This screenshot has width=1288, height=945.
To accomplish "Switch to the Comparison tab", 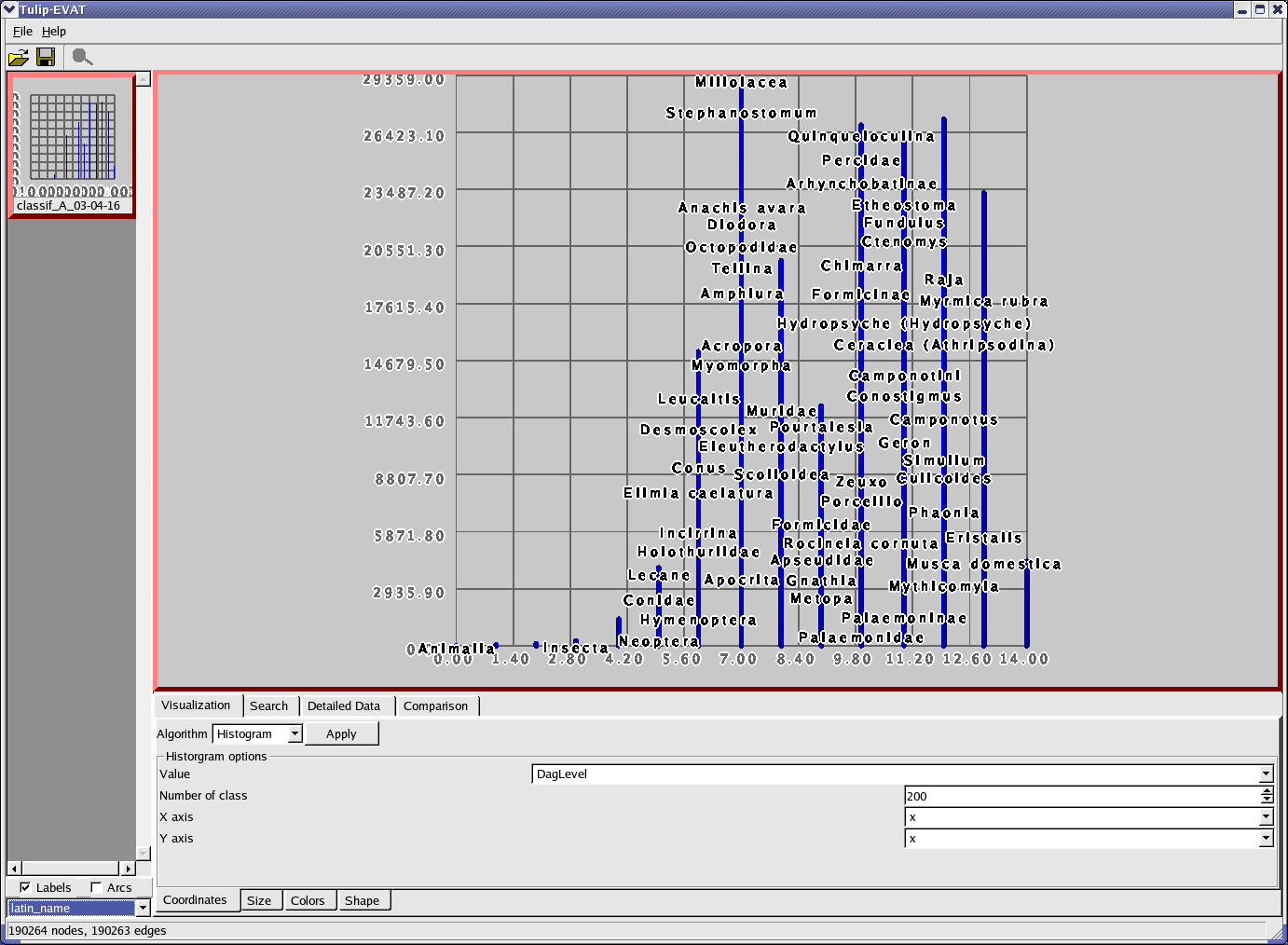I will [436, 706].
